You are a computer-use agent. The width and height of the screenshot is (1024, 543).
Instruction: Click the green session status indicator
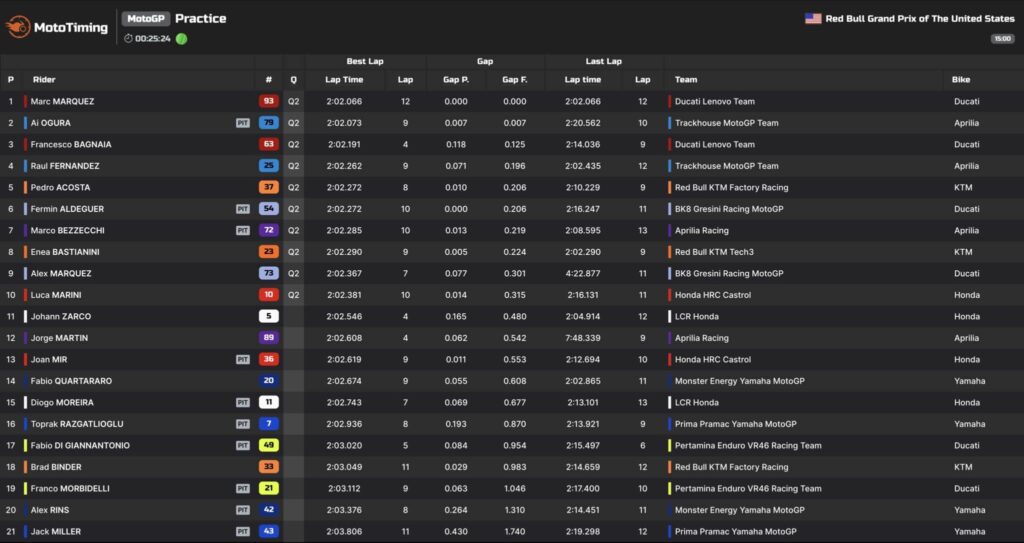pyautogui.click(x=182, y=39)
